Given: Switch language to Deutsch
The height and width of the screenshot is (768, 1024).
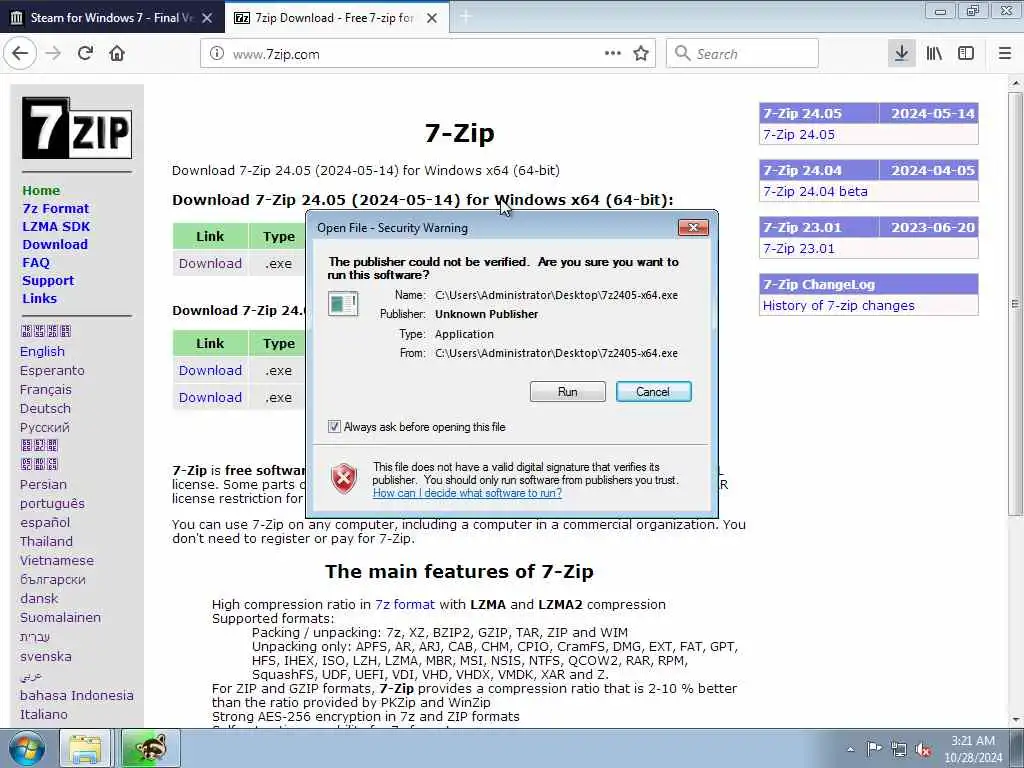Looking at the screenshot, I should 45,409.
